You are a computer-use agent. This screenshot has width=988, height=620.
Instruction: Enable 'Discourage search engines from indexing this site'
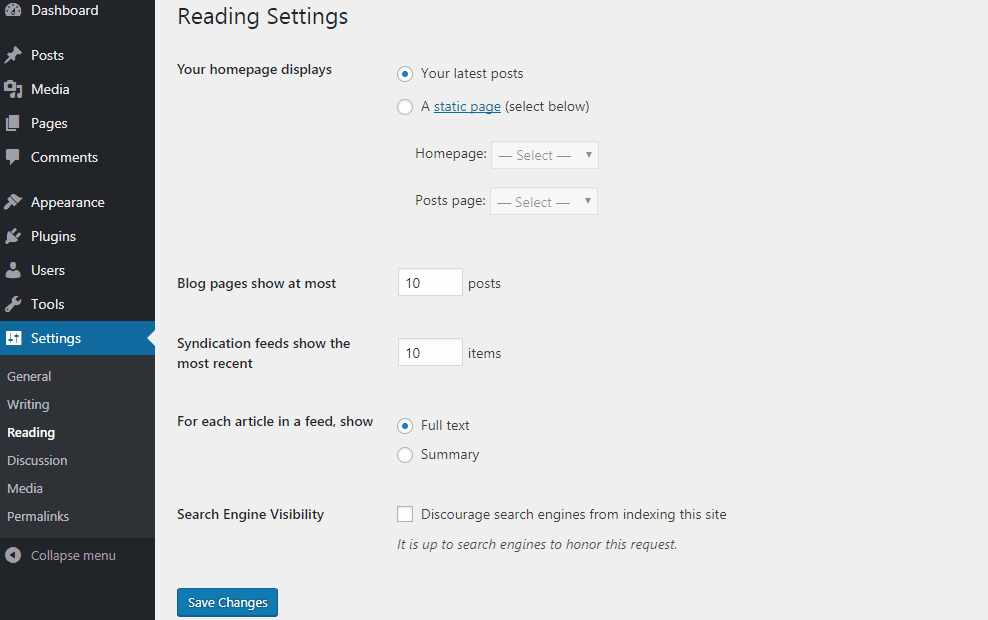[405, 514]
